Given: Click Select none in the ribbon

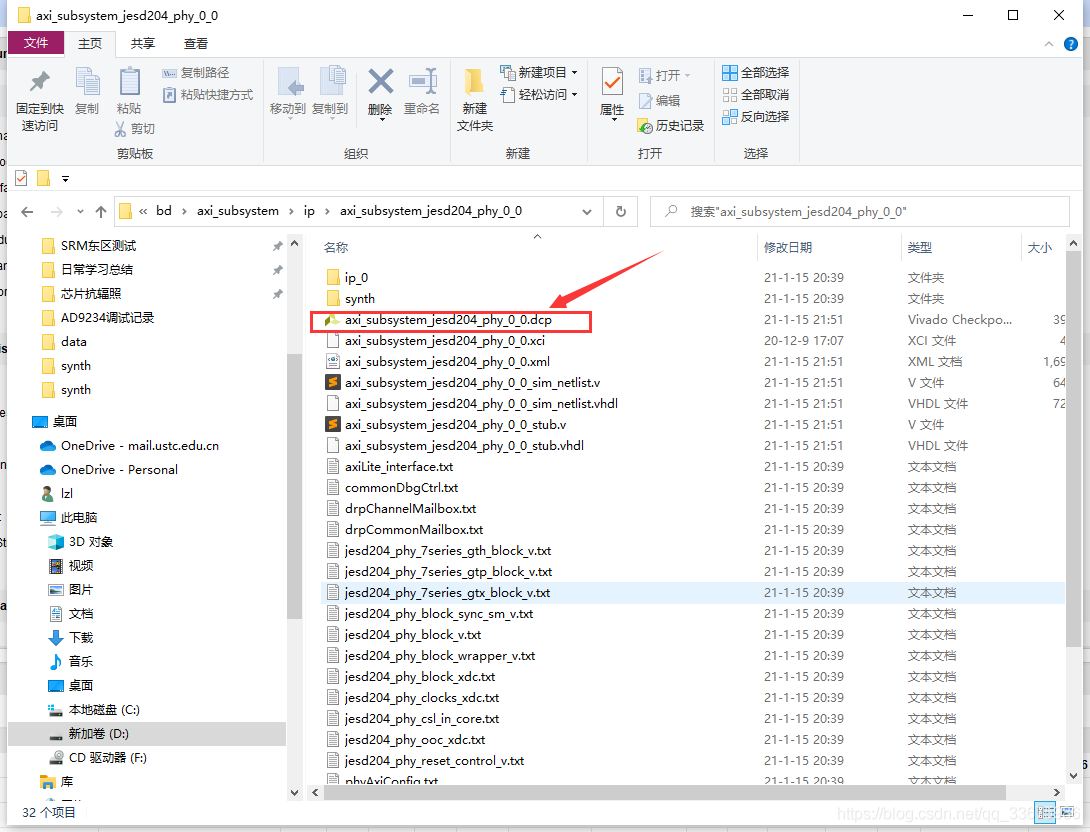Looking at the screenshot, I should click(756, 95).
